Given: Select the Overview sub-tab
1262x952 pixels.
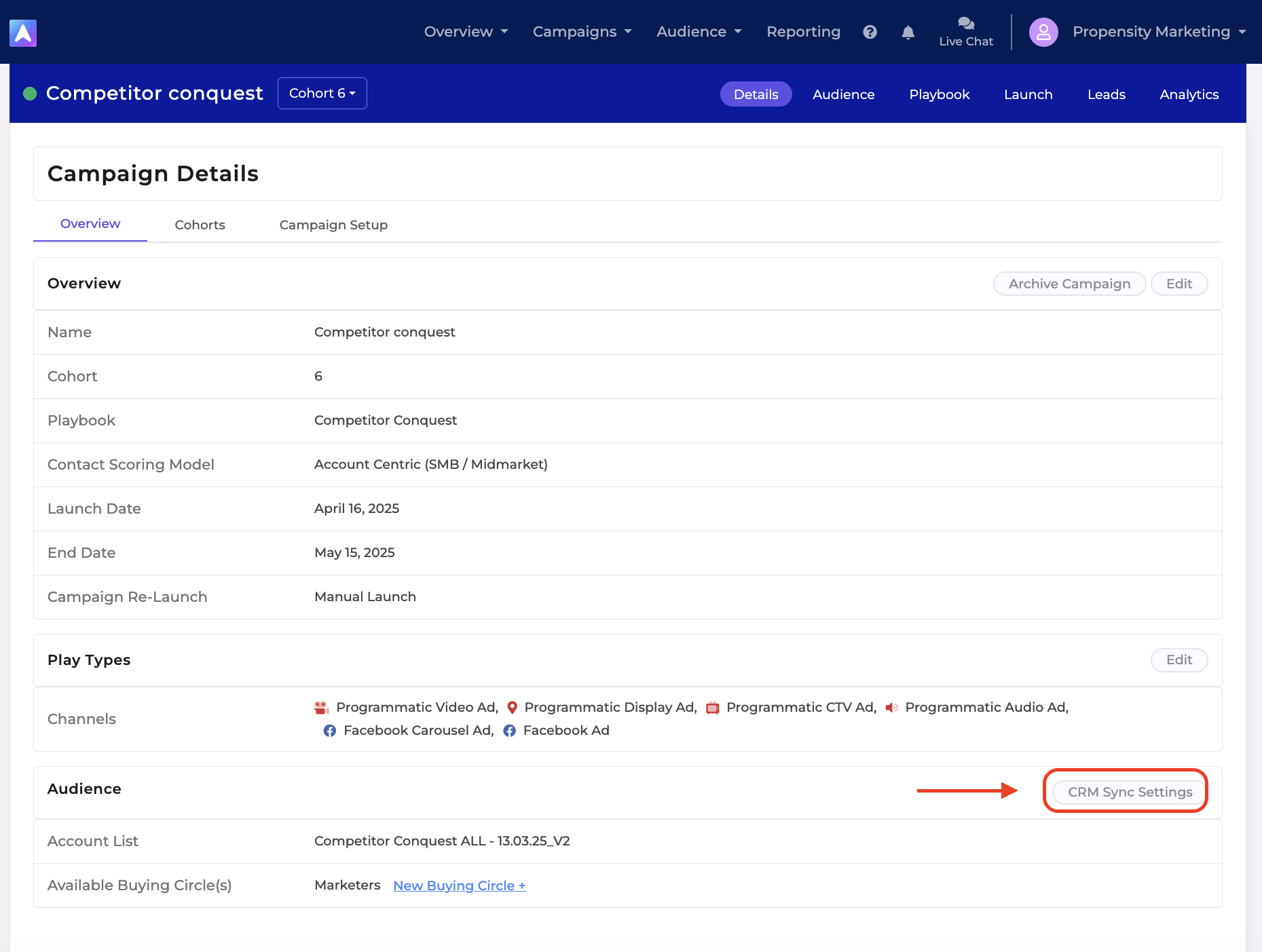Looking at the screenshot, I should click(x=90, y=224).
